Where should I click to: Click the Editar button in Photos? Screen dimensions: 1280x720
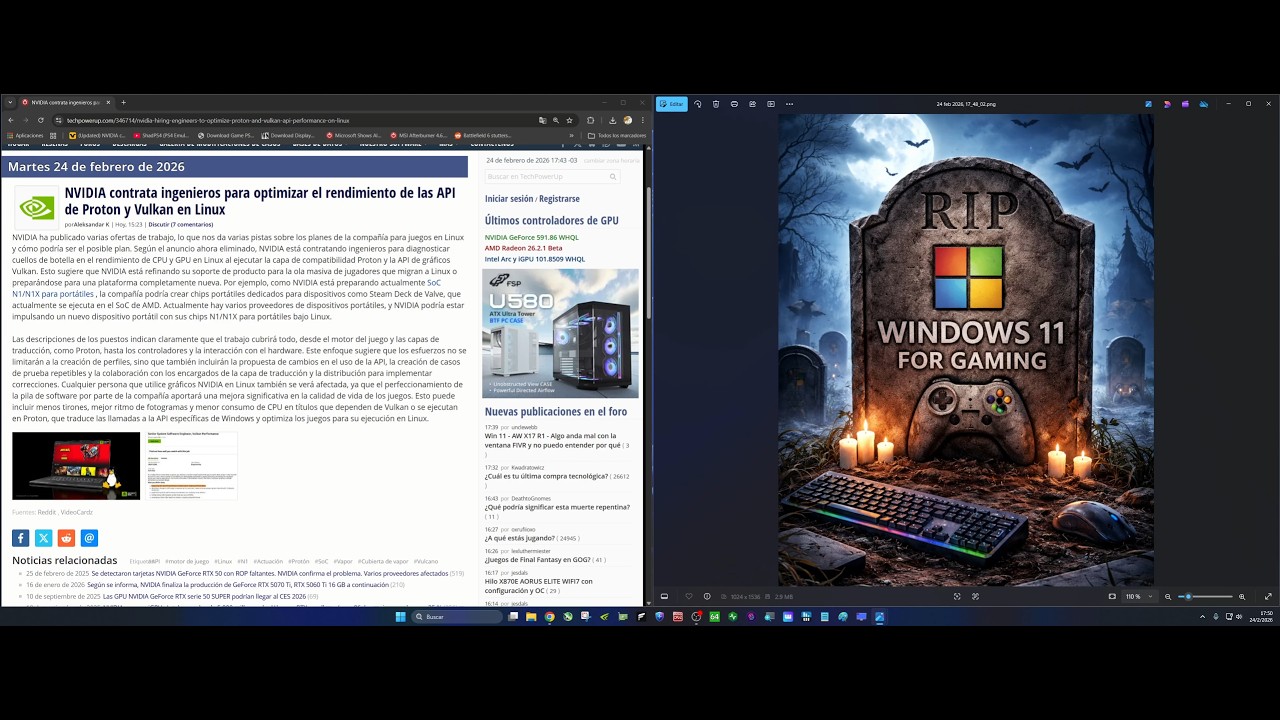671,104
